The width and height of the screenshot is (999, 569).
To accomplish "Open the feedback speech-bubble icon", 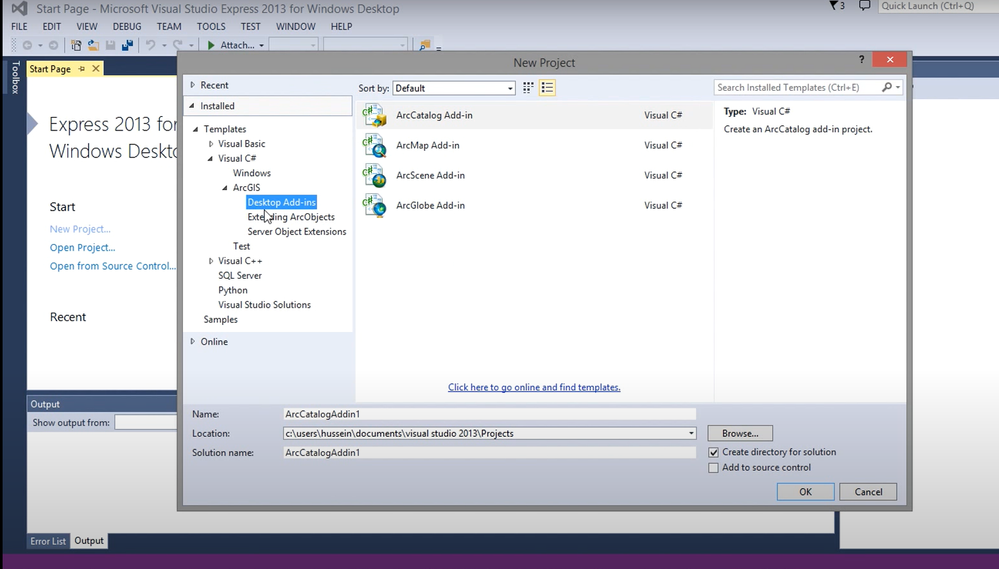I will (x=865, y=6).
